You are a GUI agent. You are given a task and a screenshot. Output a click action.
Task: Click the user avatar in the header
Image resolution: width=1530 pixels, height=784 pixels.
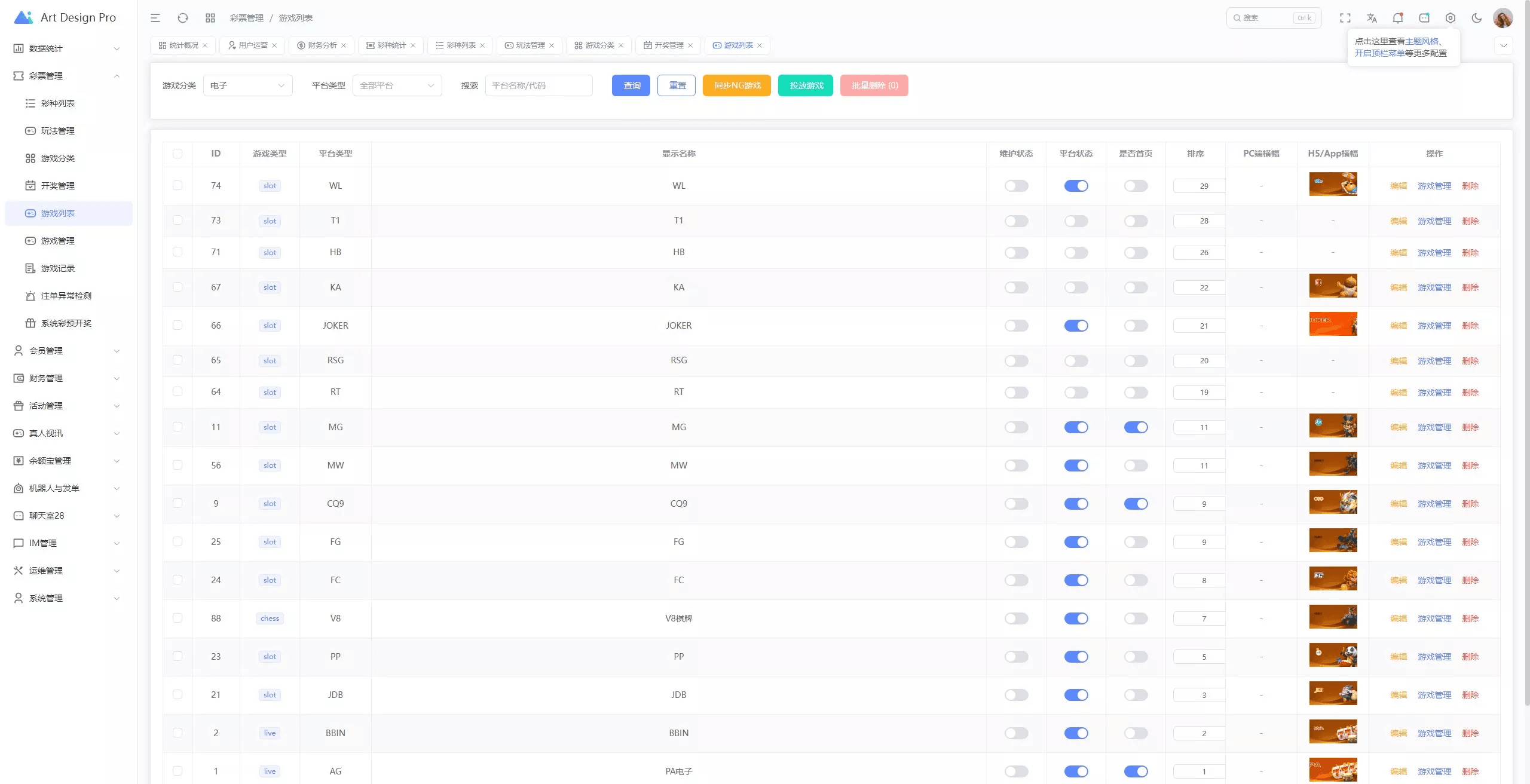1503,18
